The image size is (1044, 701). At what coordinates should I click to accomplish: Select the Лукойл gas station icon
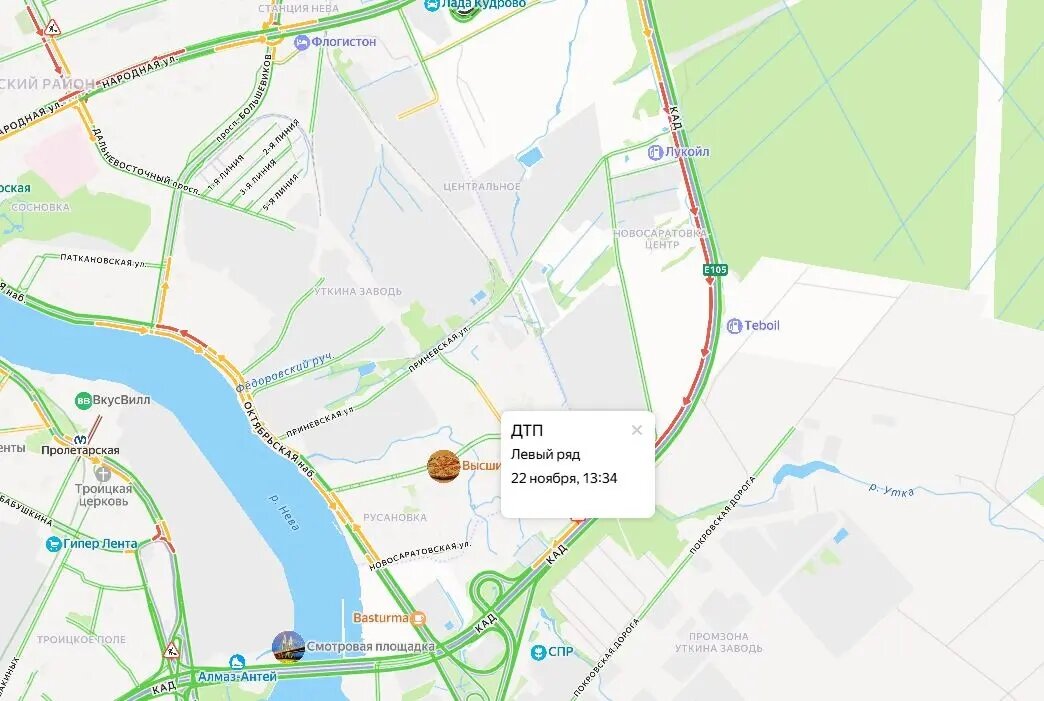pos(656,152)
